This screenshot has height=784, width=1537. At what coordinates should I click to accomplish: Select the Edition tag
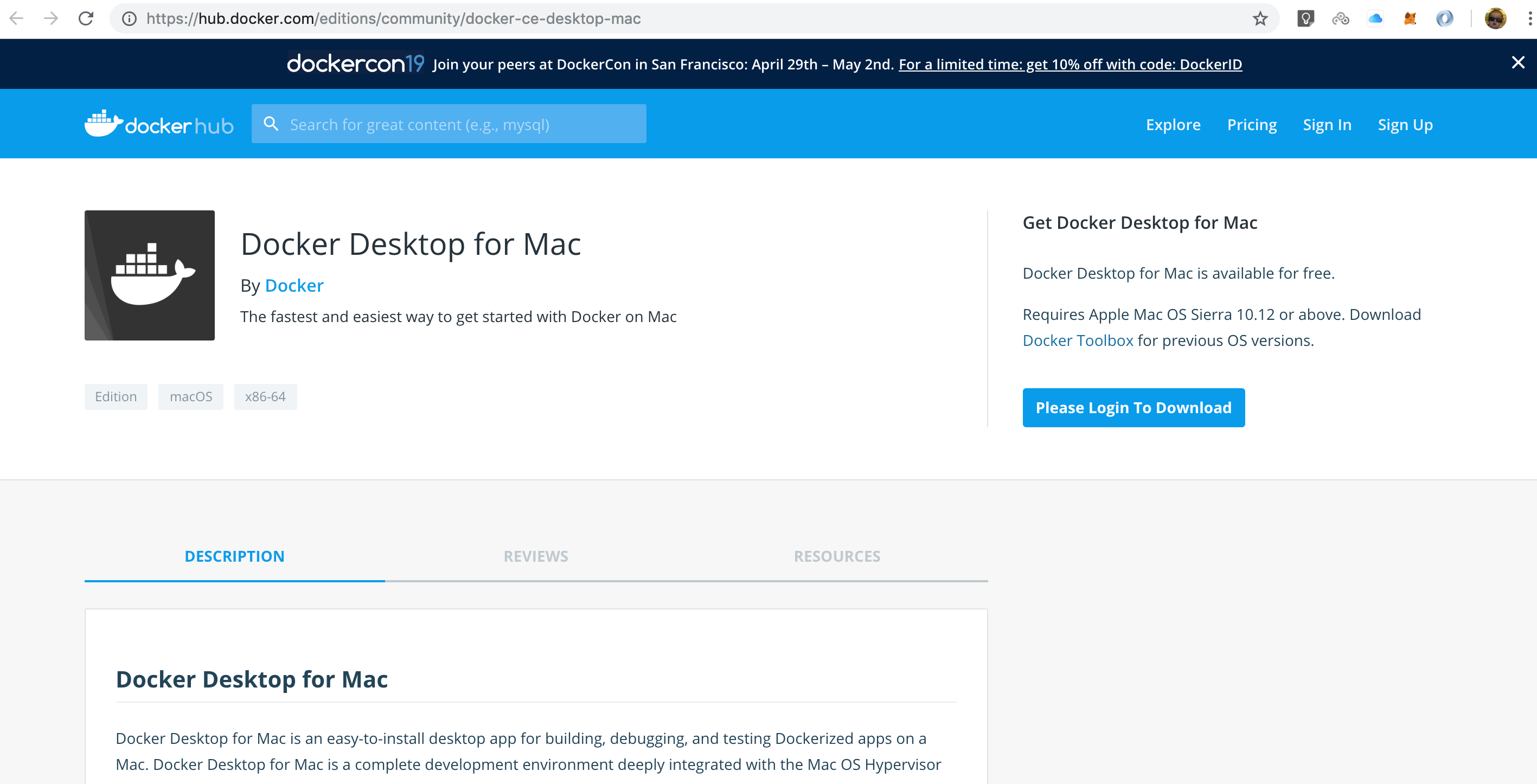(116, 397)
